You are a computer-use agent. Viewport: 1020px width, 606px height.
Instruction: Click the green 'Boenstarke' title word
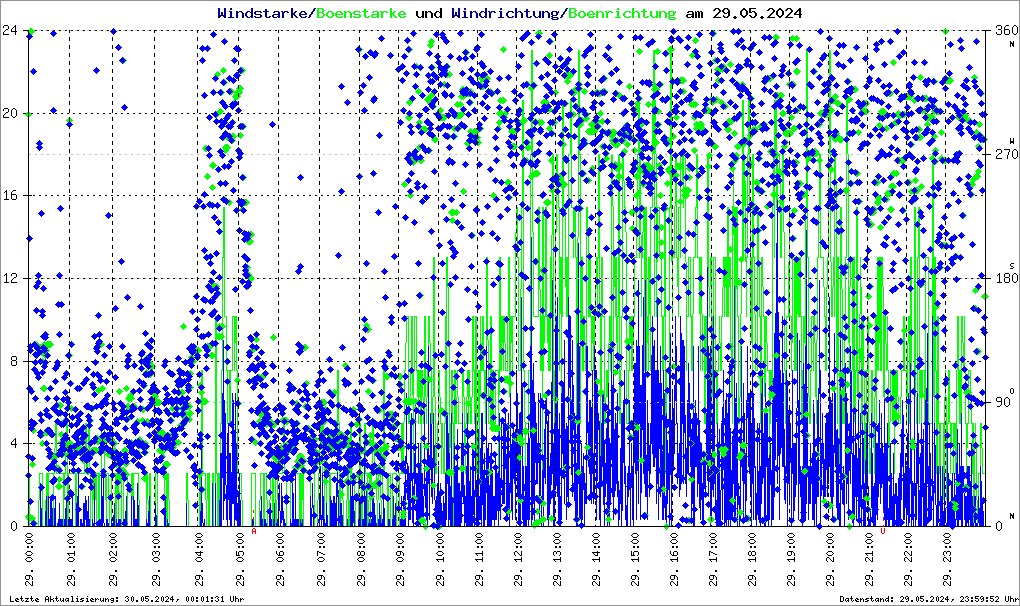point(361,13)
